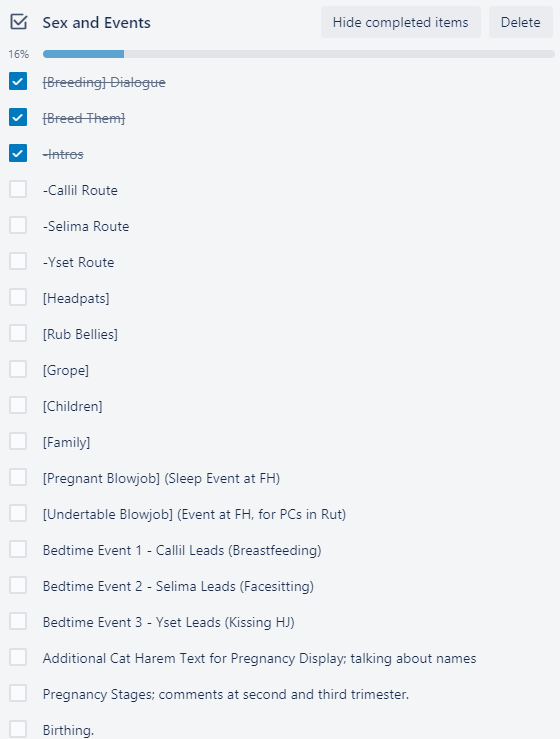Check Bedtime Event 1 - Callil Leads
This screenshot has height=739, width=560.
click(18, 549)
